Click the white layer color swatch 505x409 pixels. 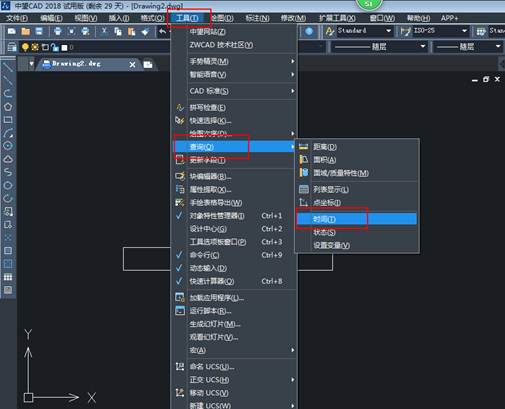[x=64, y=48]
